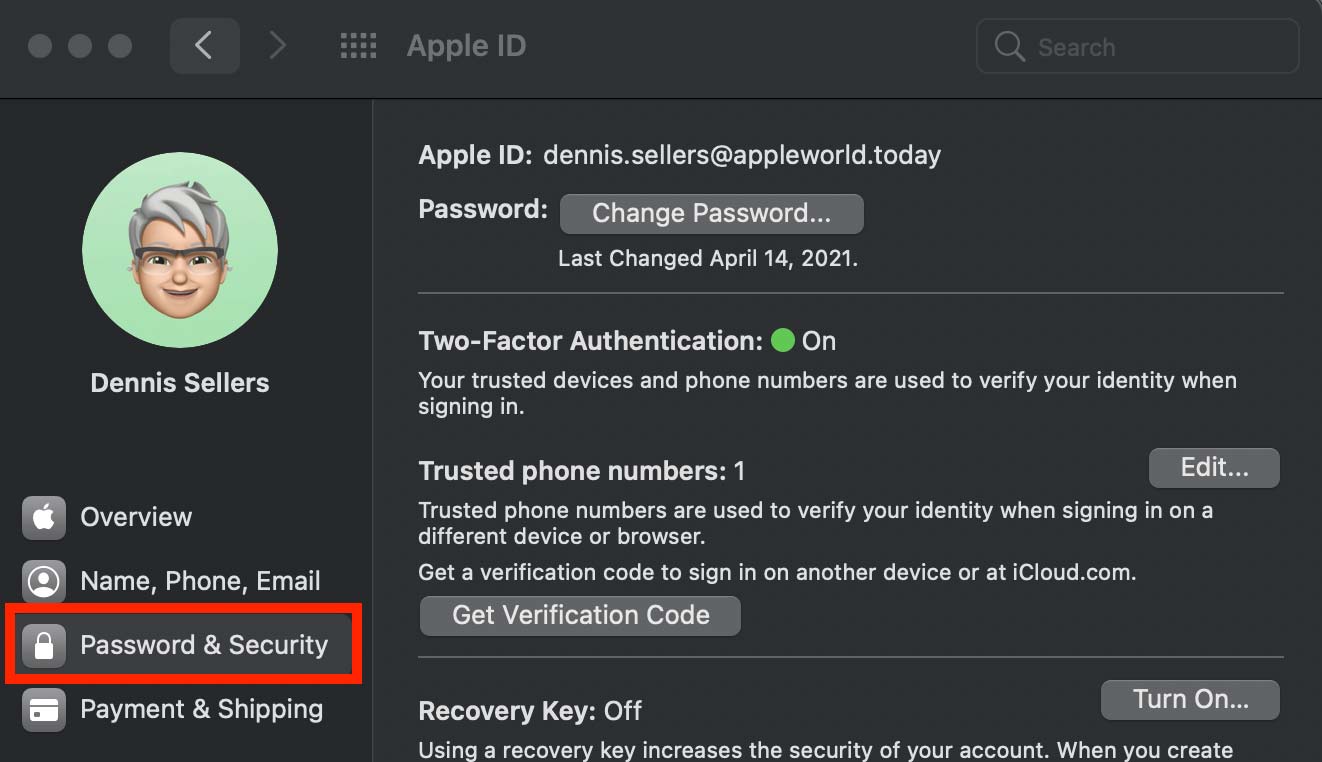
Task: Click the Change Password button
Action: click(x=711, y=213)
